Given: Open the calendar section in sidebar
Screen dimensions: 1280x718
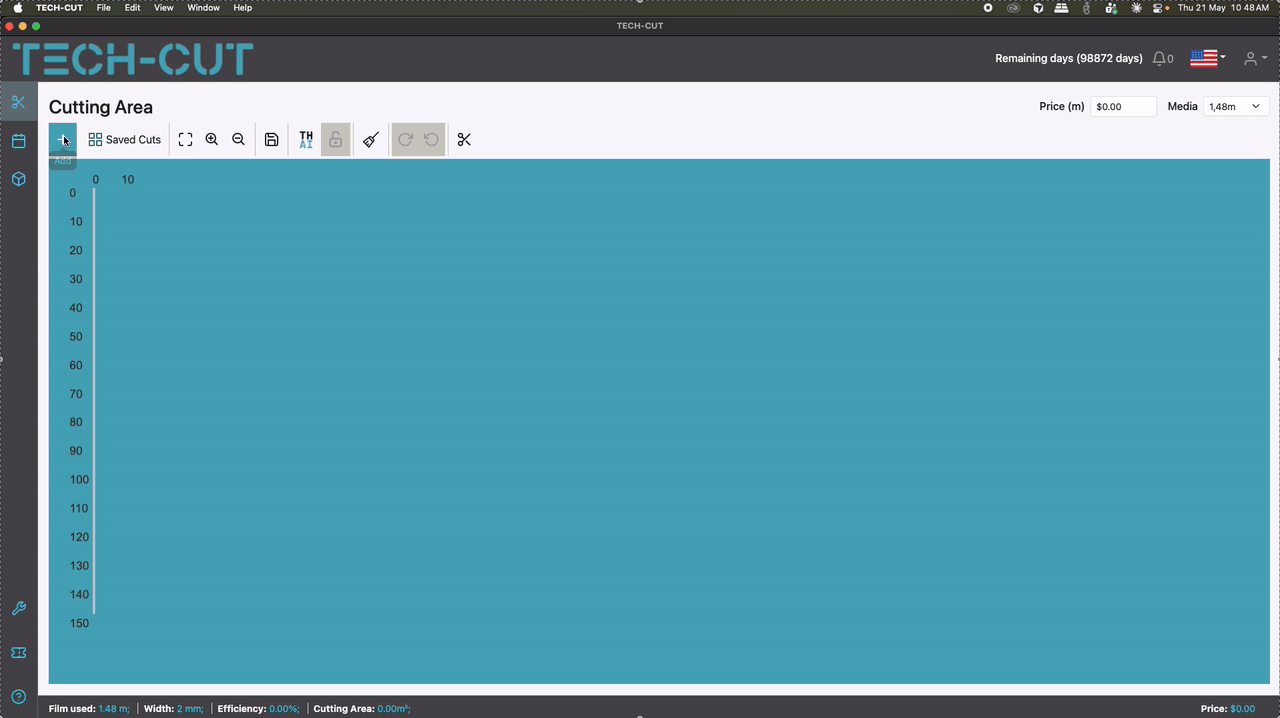Looking at the screenshot, I should pyautogui.click(x=18, y=141).
